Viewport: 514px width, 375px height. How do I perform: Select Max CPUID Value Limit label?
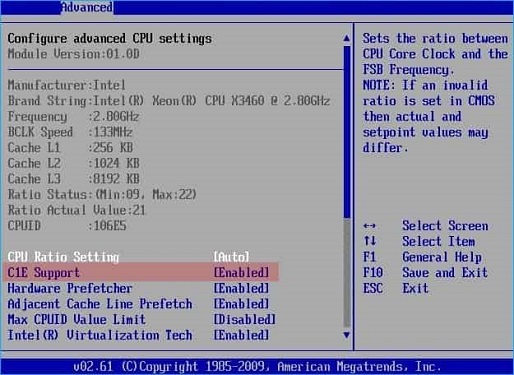pos(77,320)
